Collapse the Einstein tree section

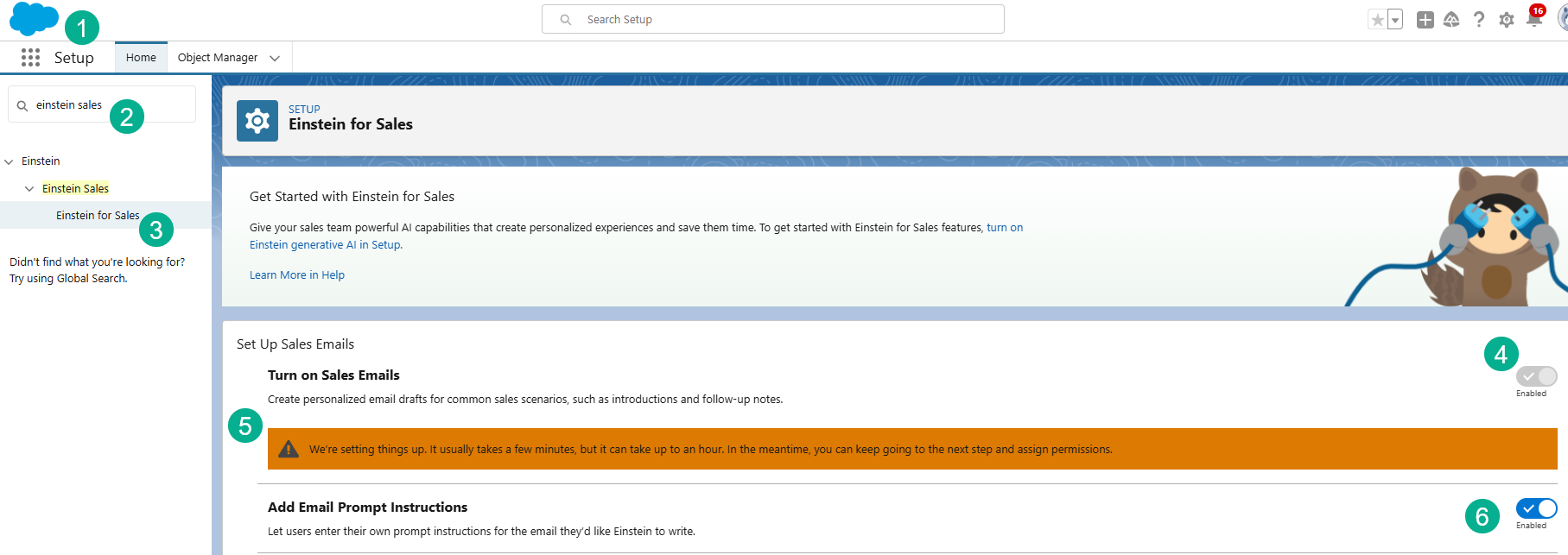coord(10,161)
